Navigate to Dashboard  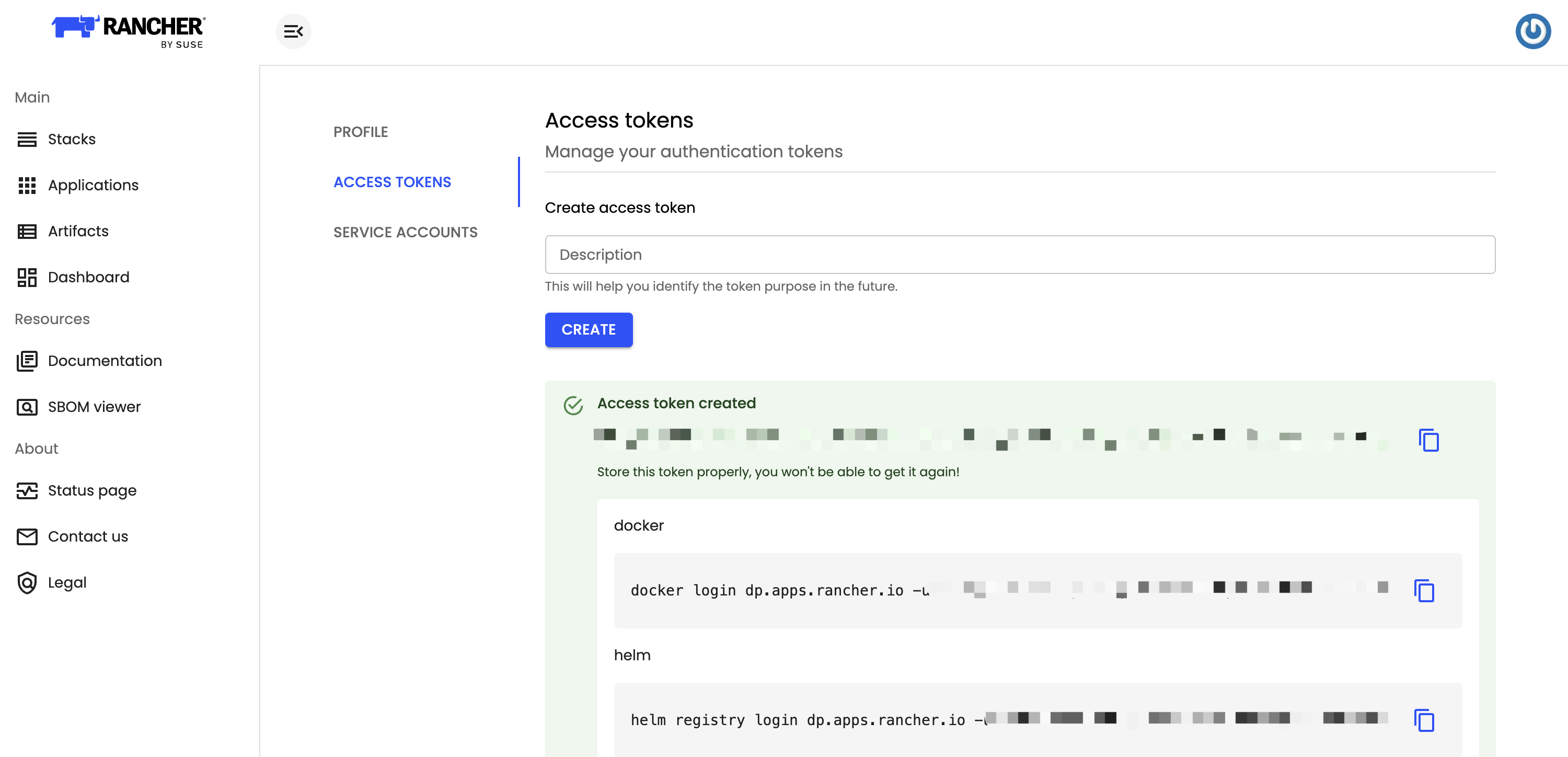pos(89,277)
